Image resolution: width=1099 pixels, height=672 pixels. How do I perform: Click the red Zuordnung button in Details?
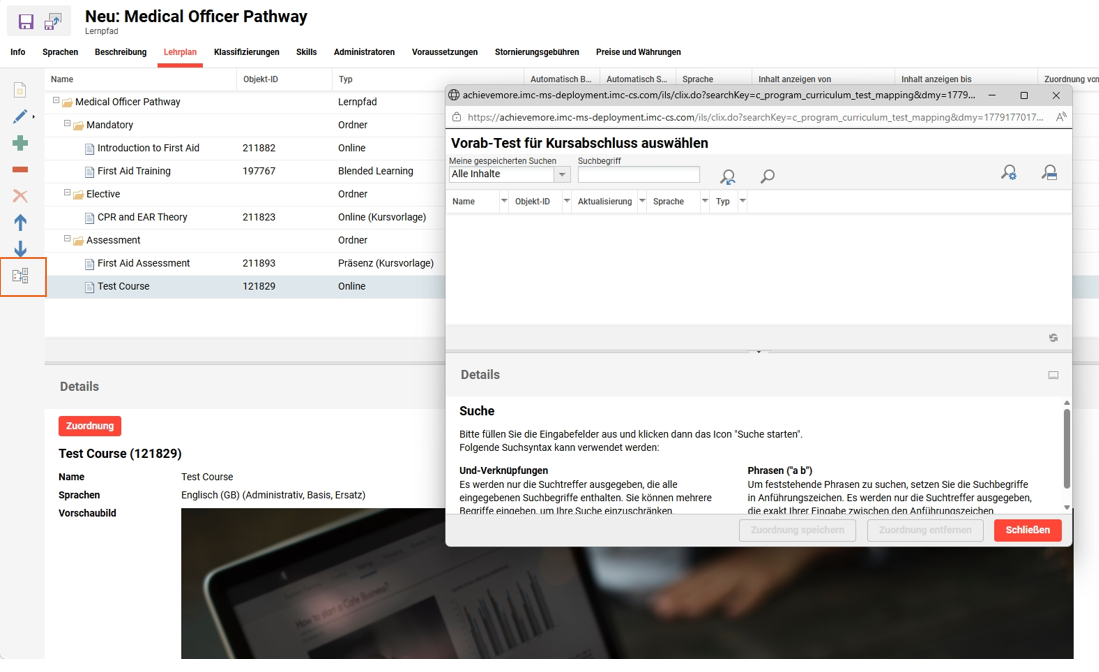pos(90,426)
